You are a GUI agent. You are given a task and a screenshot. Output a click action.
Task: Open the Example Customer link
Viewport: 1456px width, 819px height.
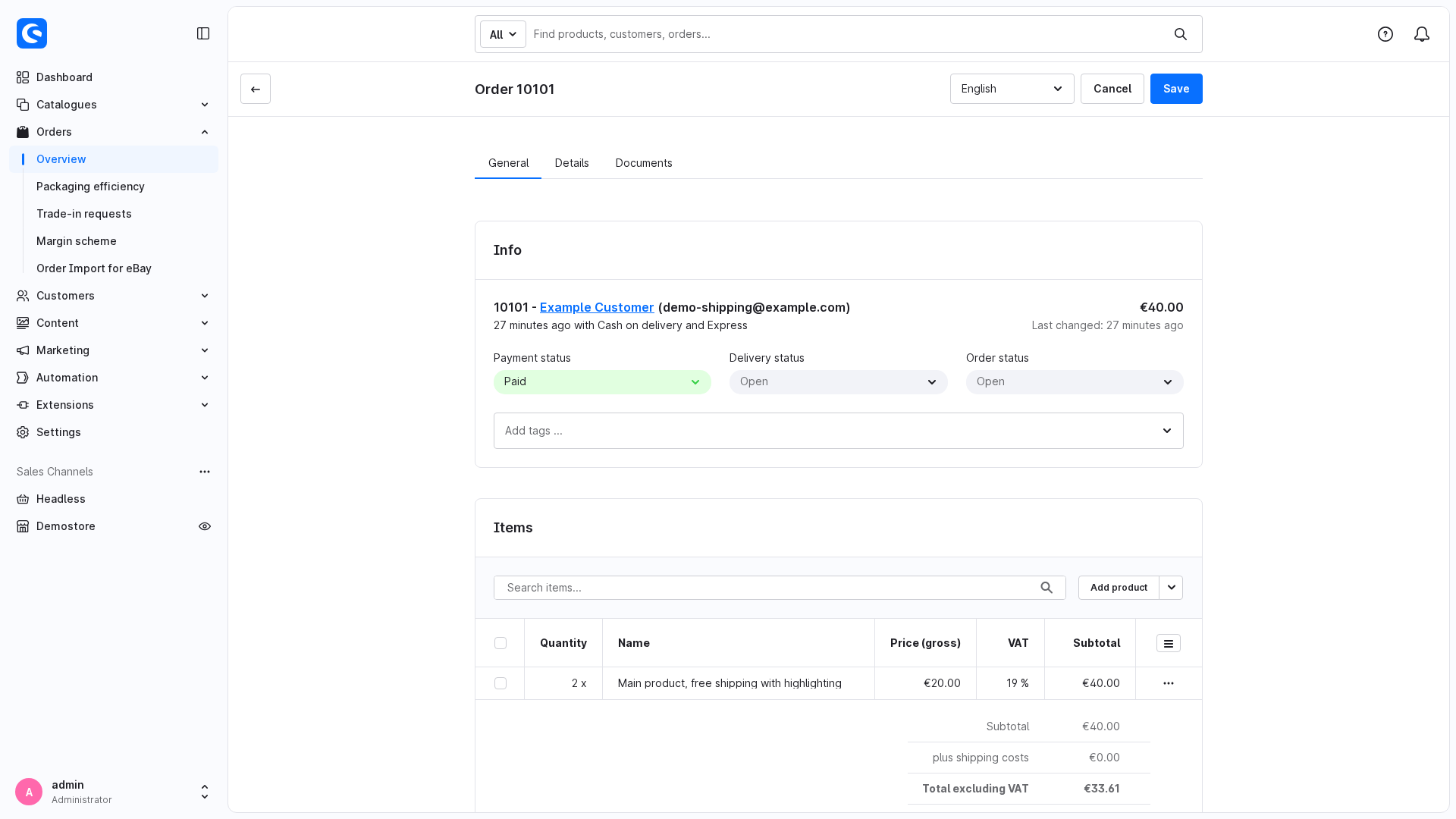click(x=597, y=307)
